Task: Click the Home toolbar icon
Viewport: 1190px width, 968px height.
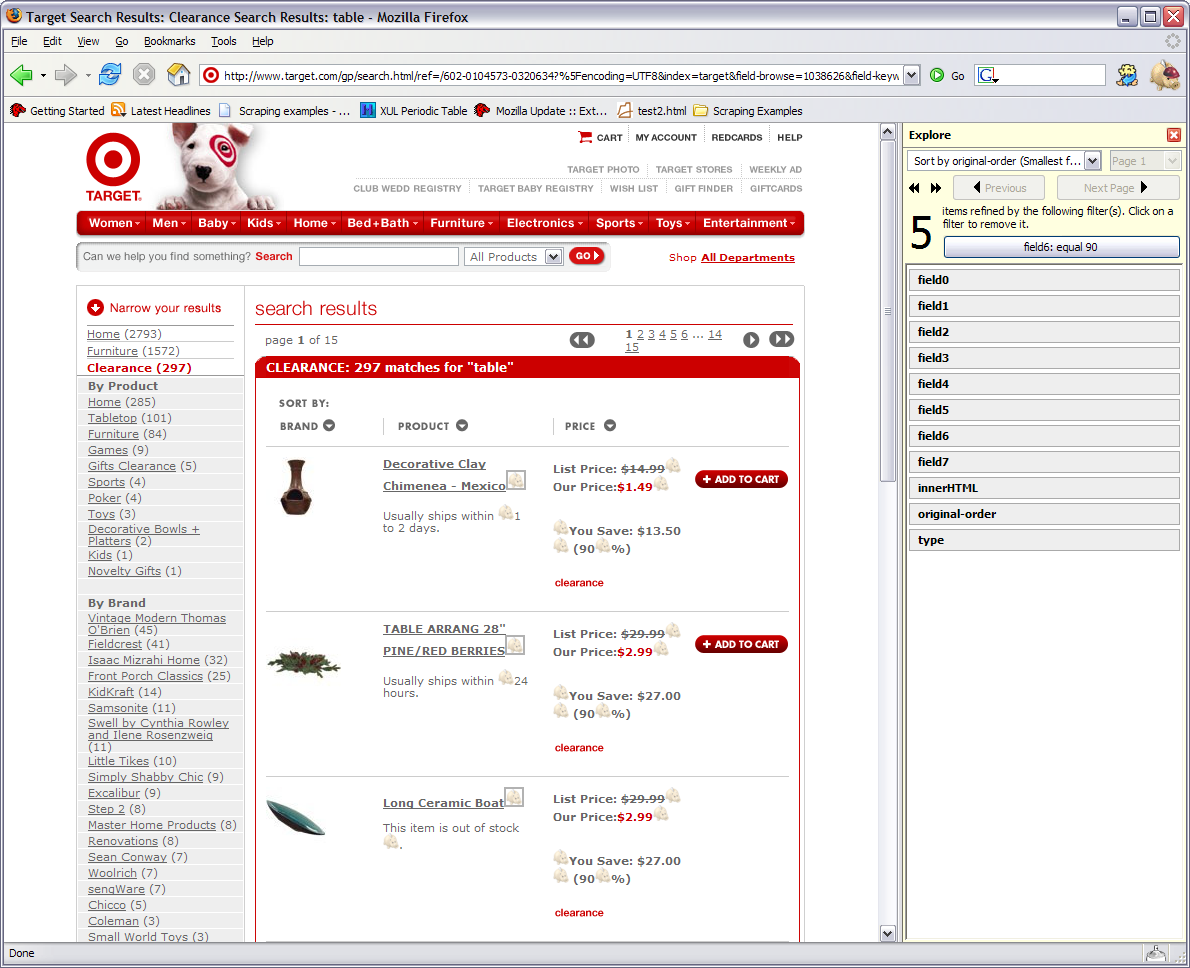Action: [x=178, y=75]
